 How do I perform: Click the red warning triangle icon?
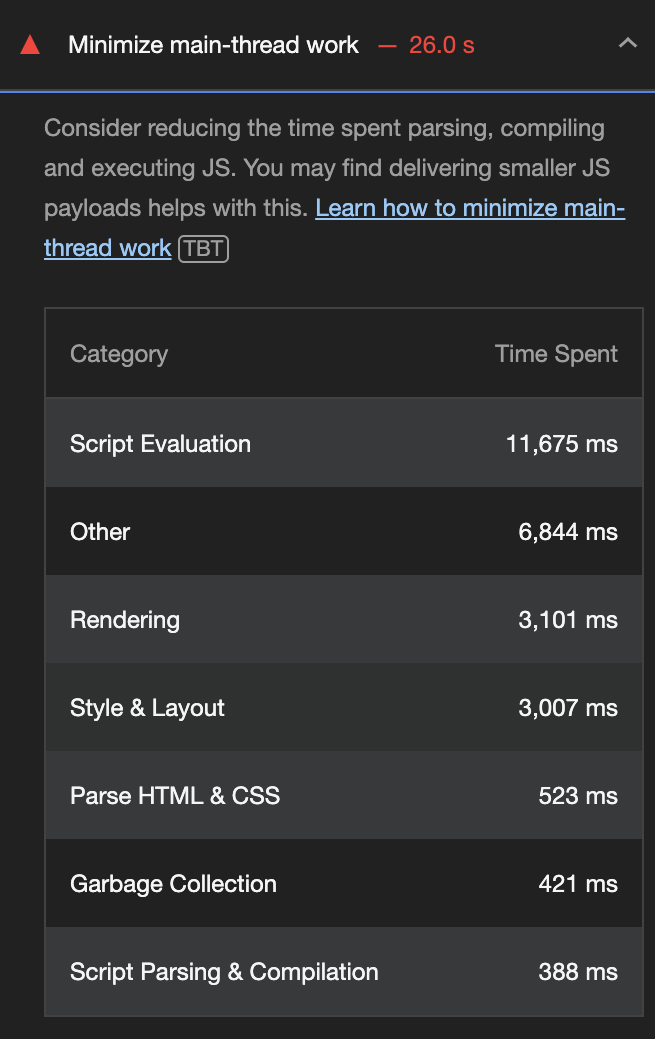coord(30,45)
